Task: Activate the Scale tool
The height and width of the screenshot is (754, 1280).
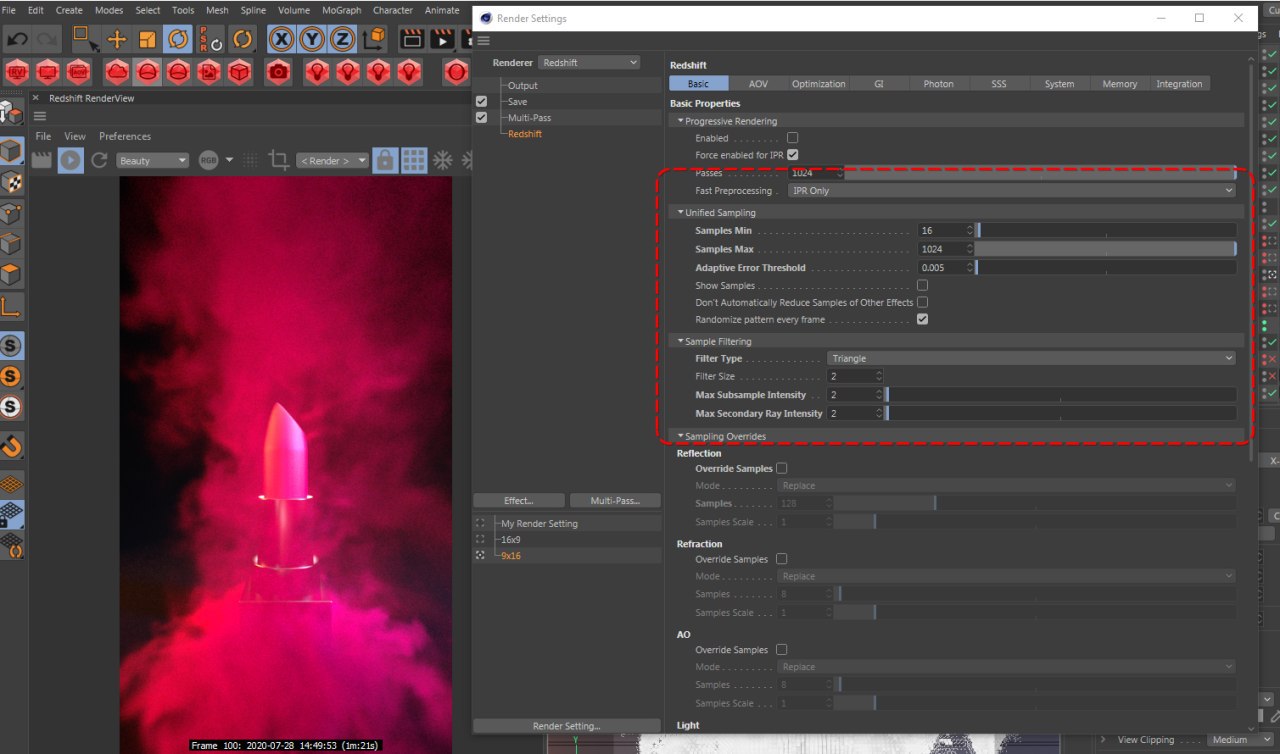Action: point(147,39)
